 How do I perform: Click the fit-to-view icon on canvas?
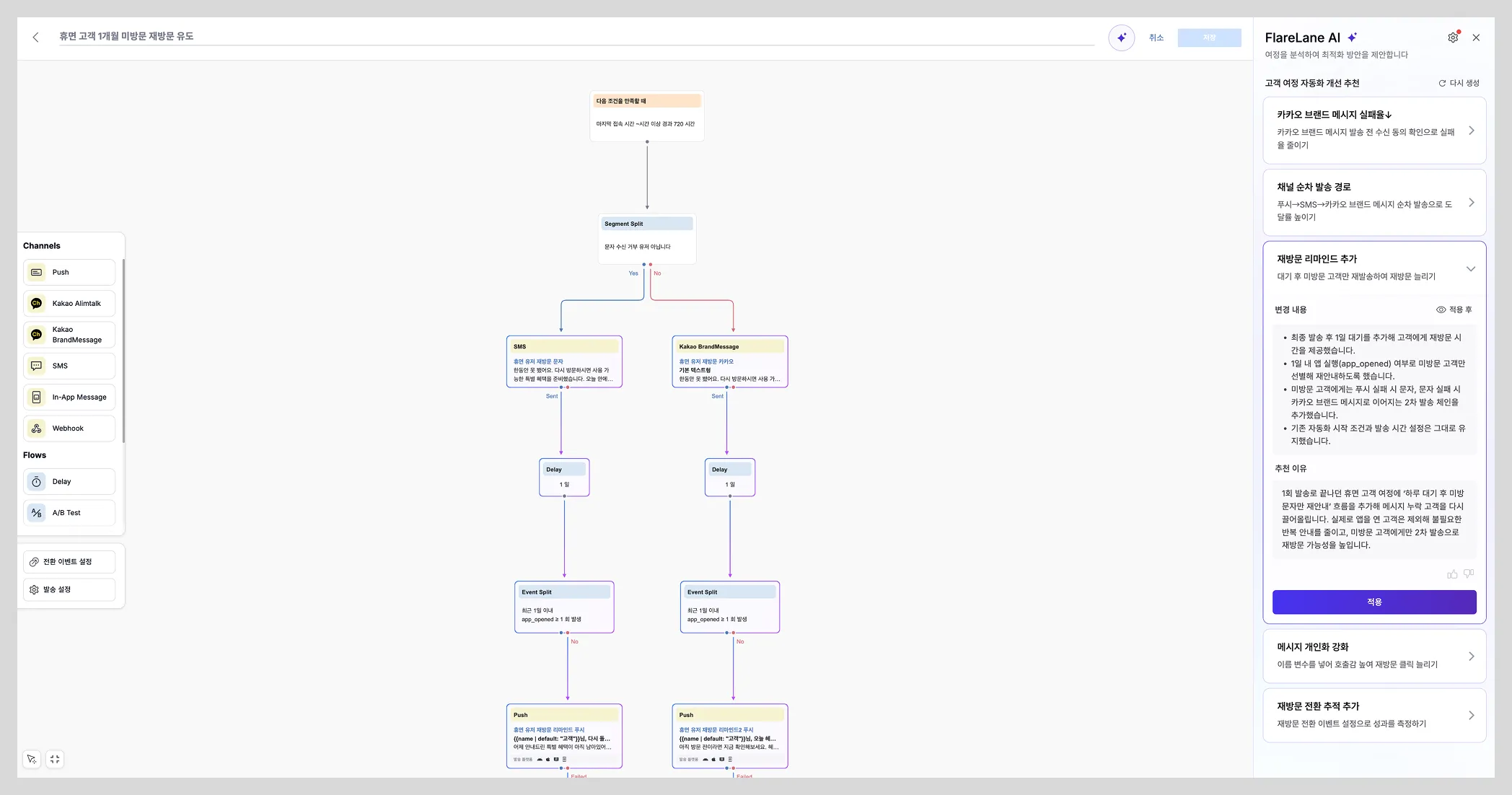[55, 759]
